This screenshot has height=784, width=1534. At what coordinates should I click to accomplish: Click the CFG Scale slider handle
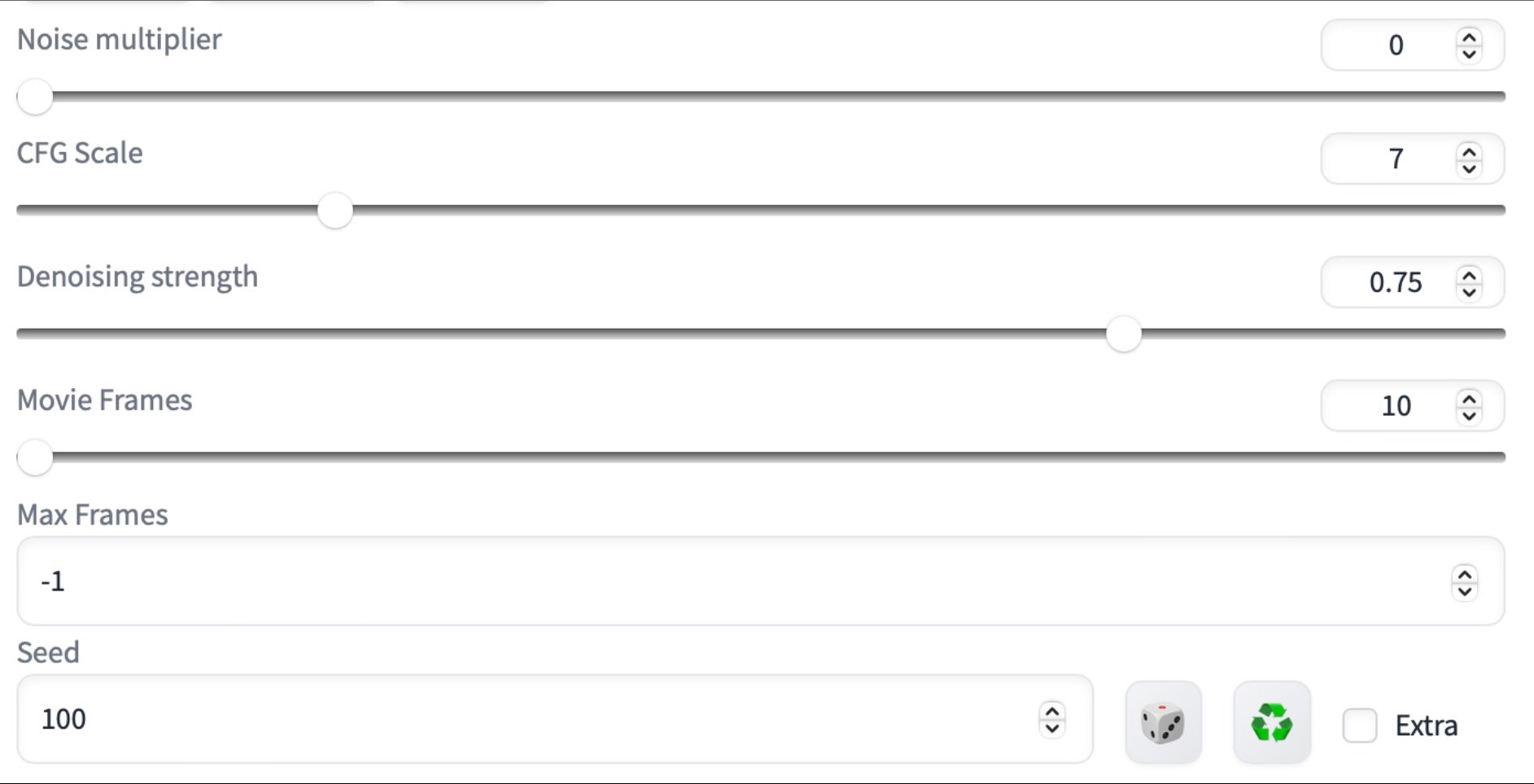334,211
